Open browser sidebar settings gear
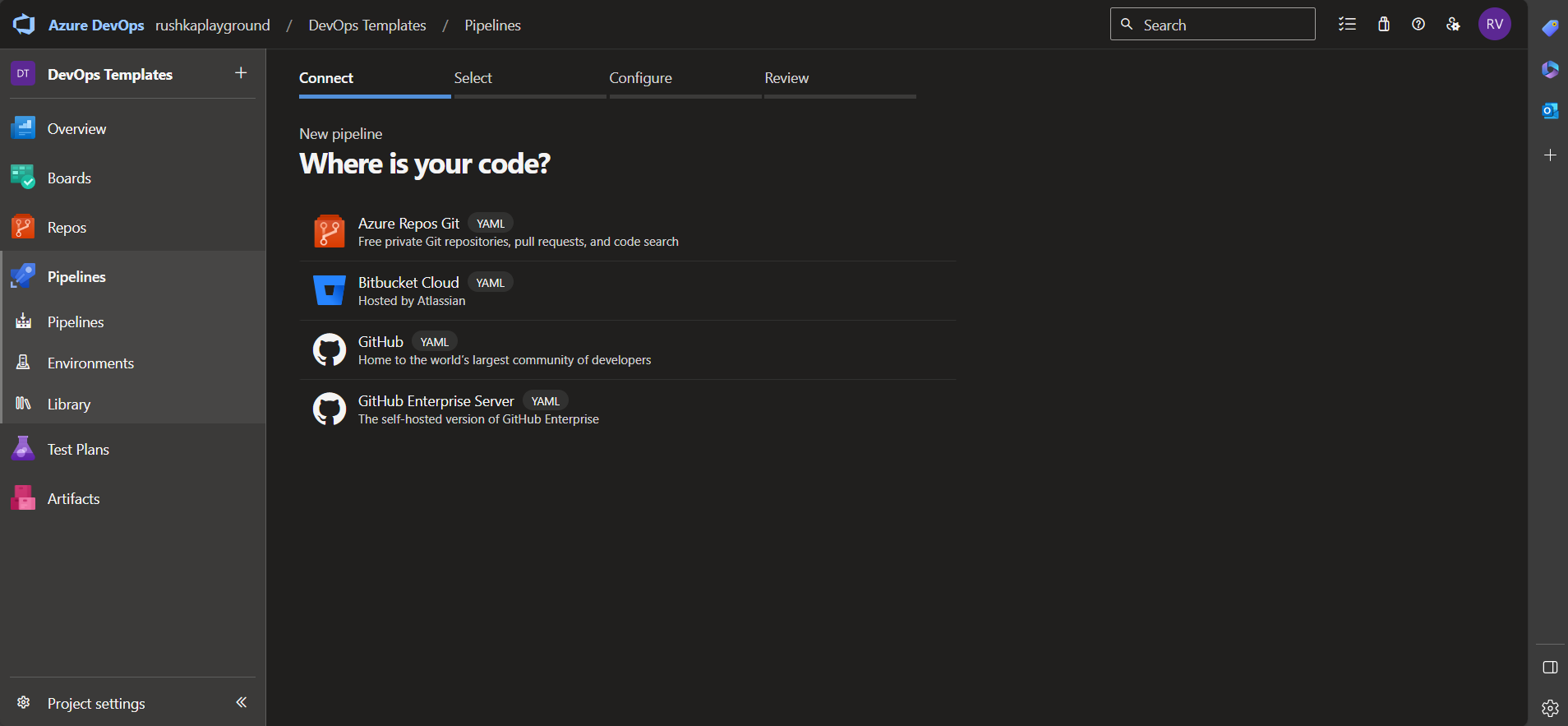 (x=1550, y=708)
